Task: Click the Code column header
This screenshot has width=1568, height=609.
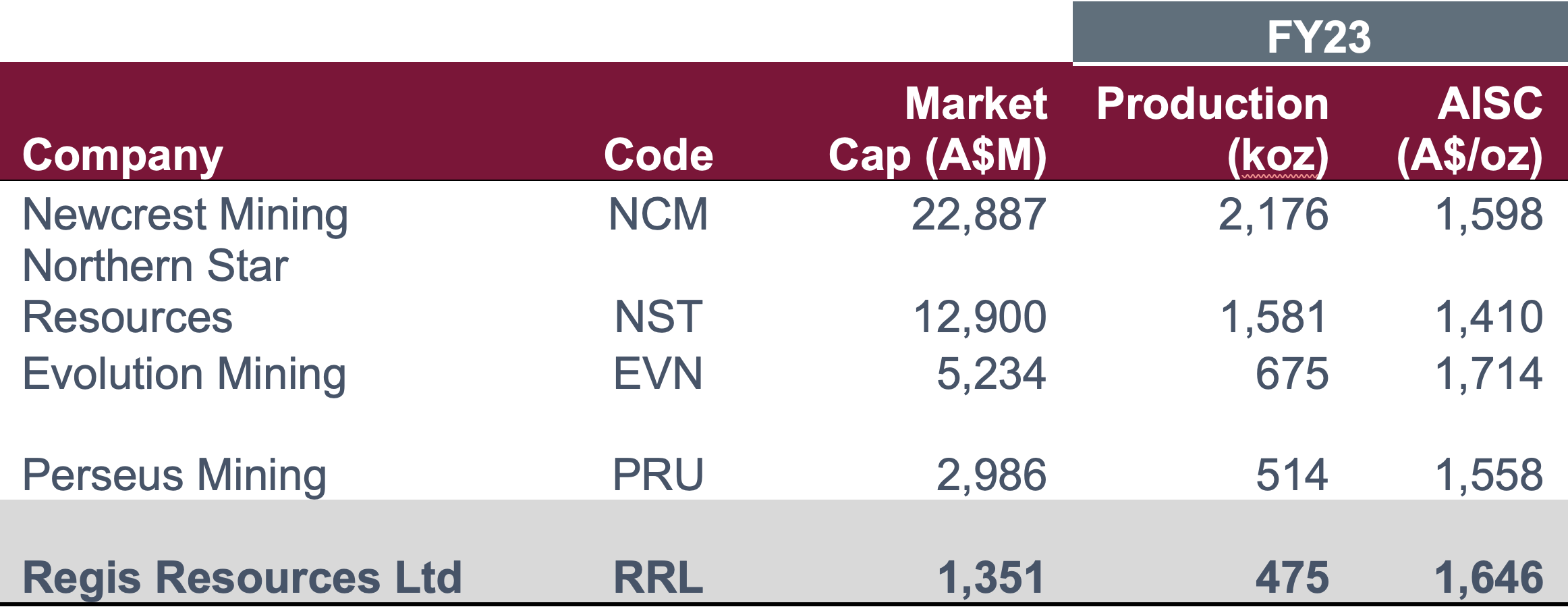Action: click(x=659, y=155)
